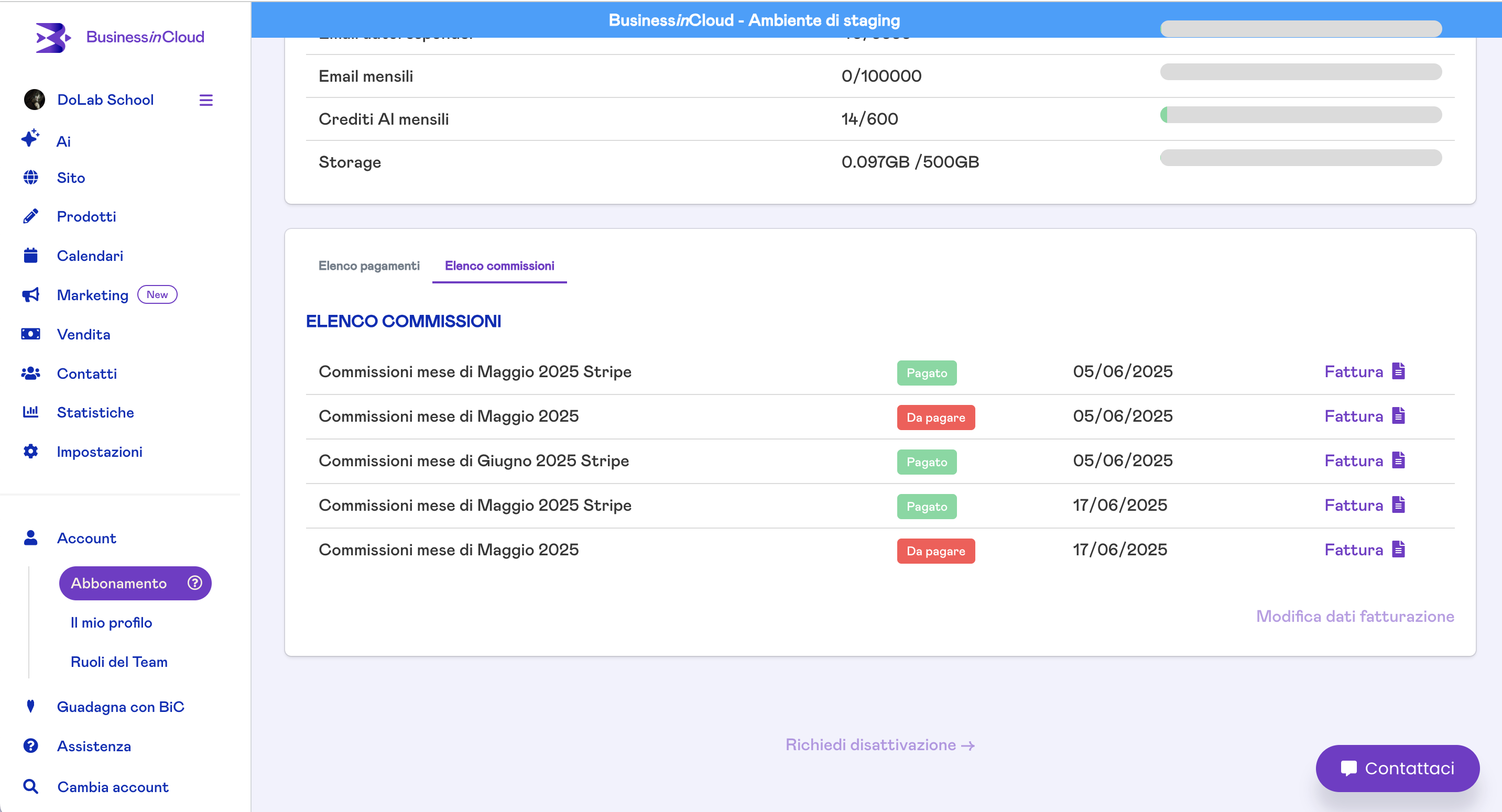Click the Contatti people icon
This screenshot has width=1502, height=812.
point(31,373)
